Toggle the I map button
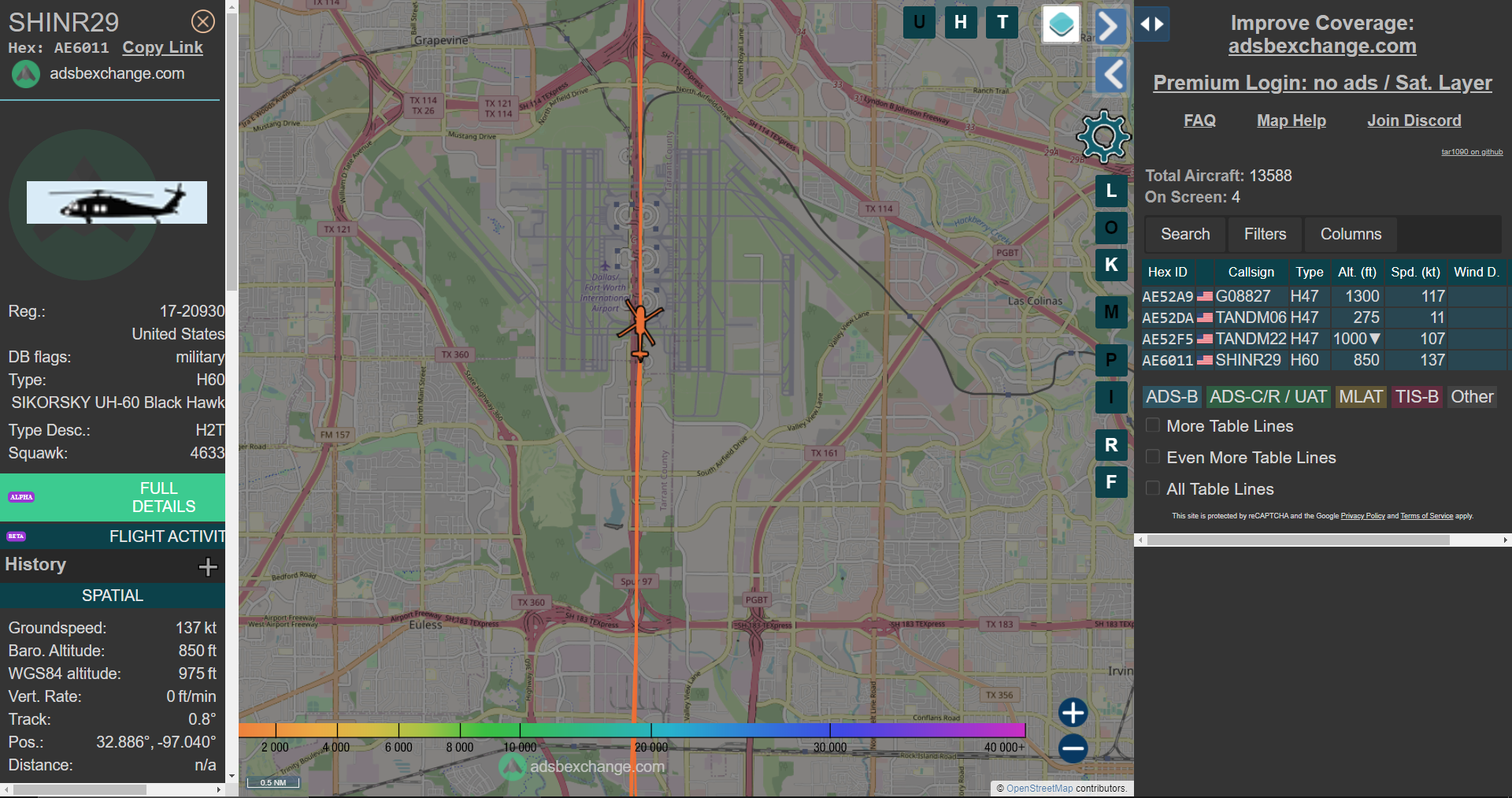Viewport: 1512px width, 798px height. 1111,397
